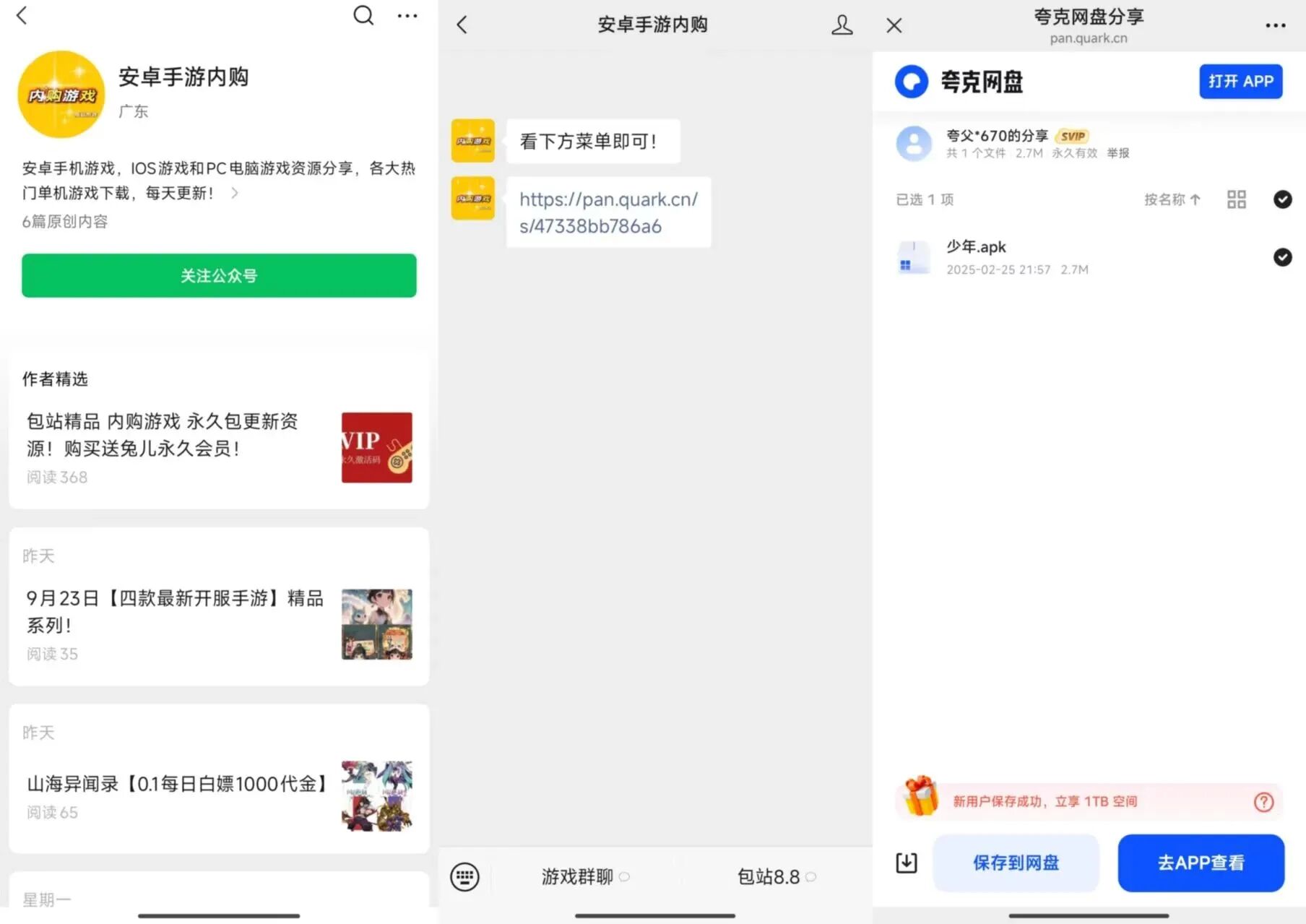Click the 打开 APP button
Screen dimensions: 1306x924
click(1241, 81)
